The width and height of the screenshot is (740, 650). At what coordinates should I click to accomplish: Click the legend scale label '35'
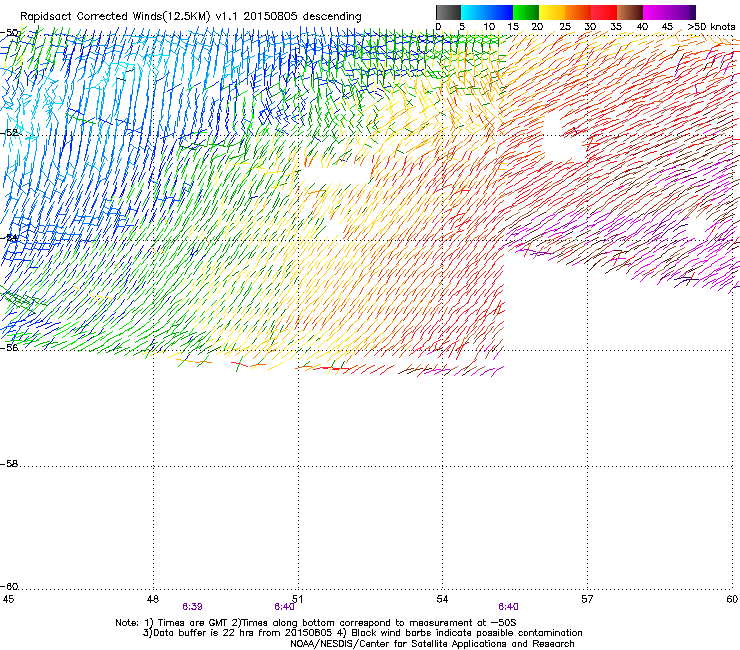click(x=616, y=27)
